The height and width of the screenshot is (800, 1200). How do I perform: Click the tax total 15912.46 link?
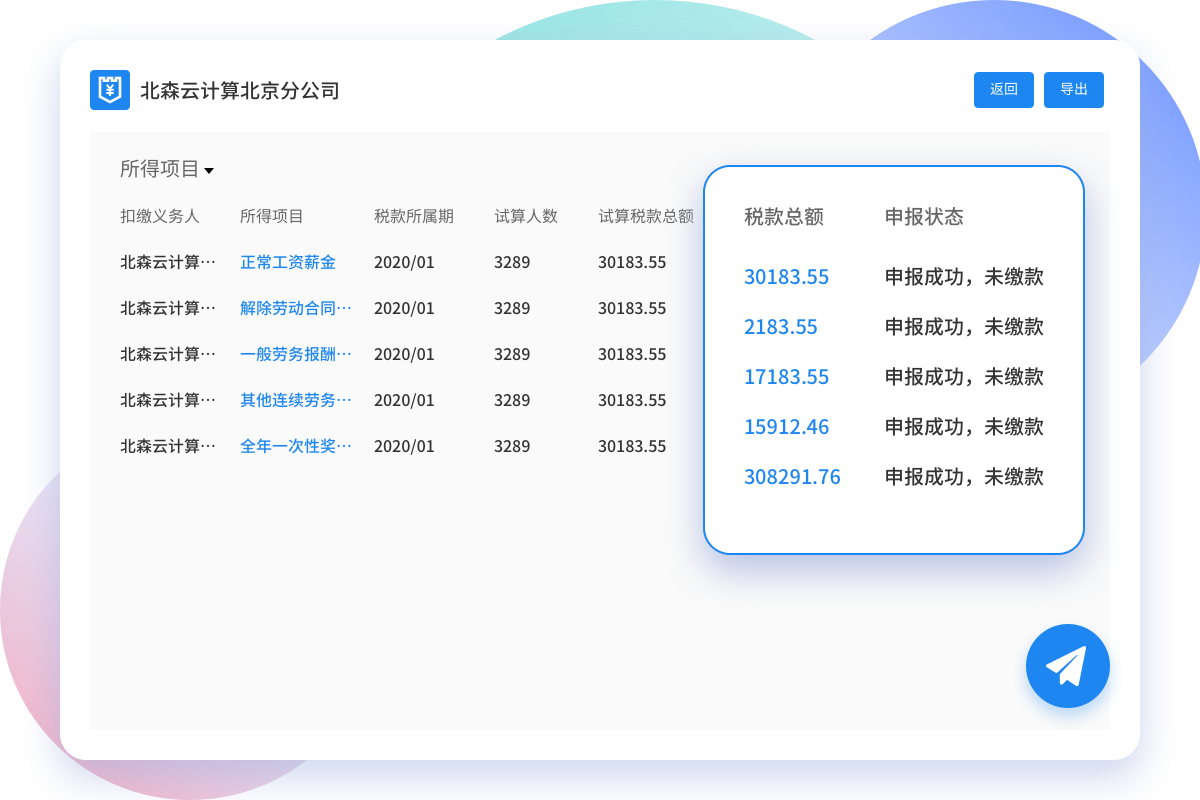(786, 427)
